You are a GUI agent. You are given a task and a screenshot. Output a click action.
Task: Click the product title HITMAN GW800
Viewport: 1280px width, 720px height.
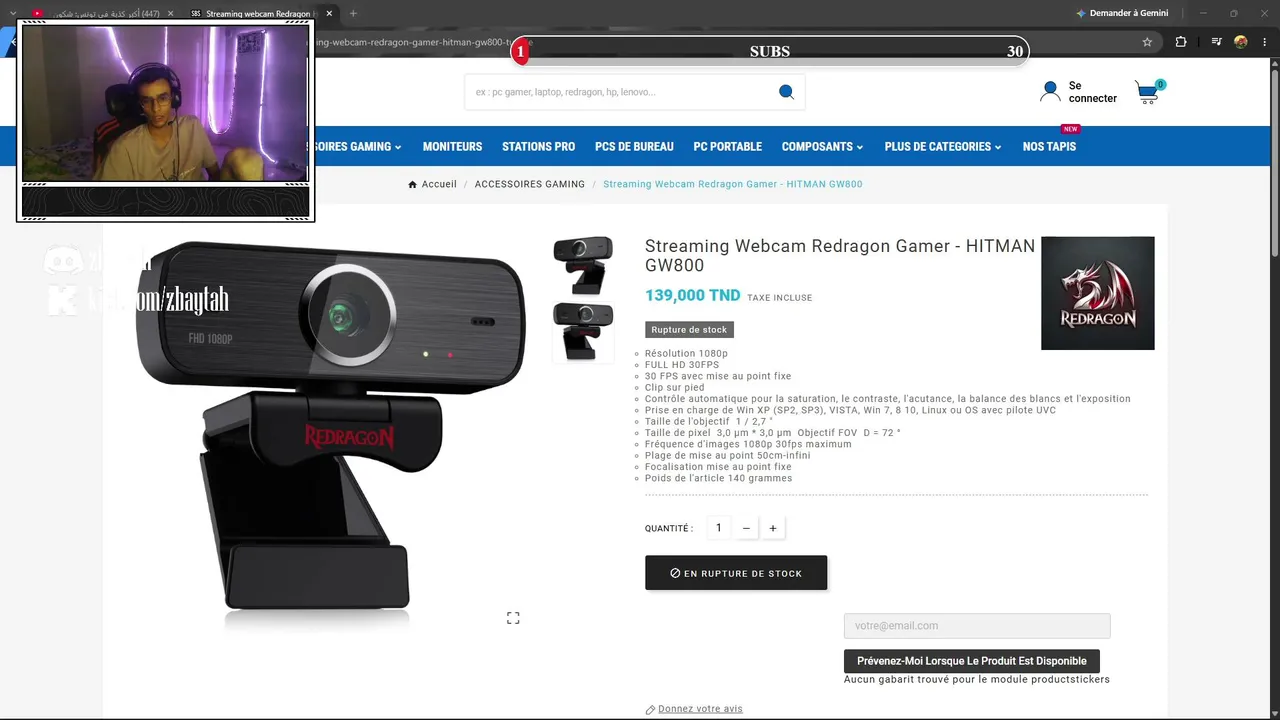coord(840,256)
